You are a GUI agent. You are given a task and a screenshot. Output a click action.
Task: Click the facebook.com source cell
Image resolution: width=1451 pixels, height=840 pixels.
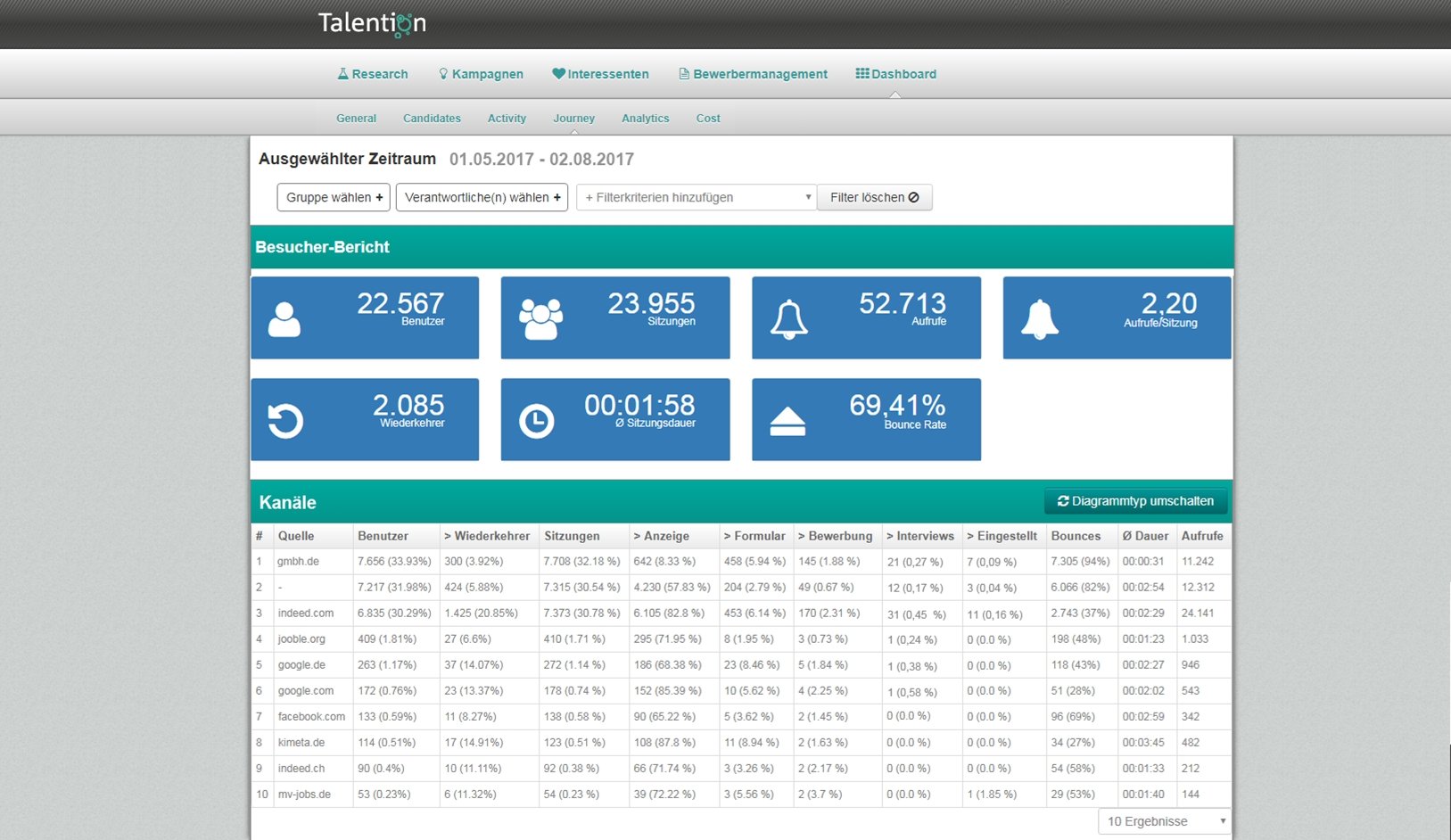311,717
